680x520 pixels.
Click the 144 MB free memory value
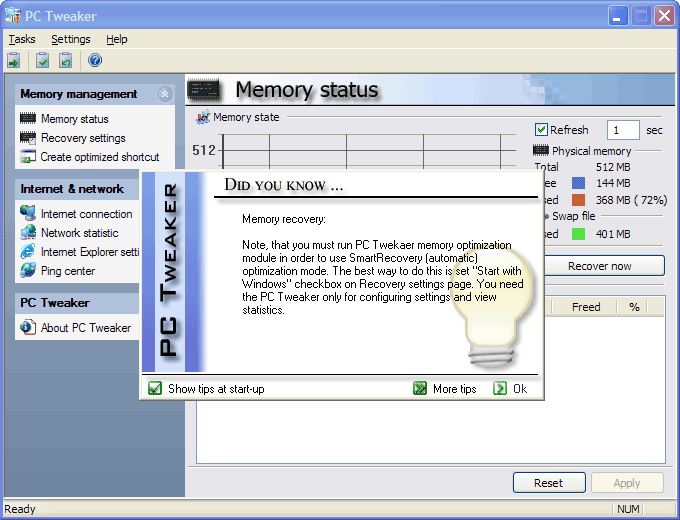(x=613, y=183)
